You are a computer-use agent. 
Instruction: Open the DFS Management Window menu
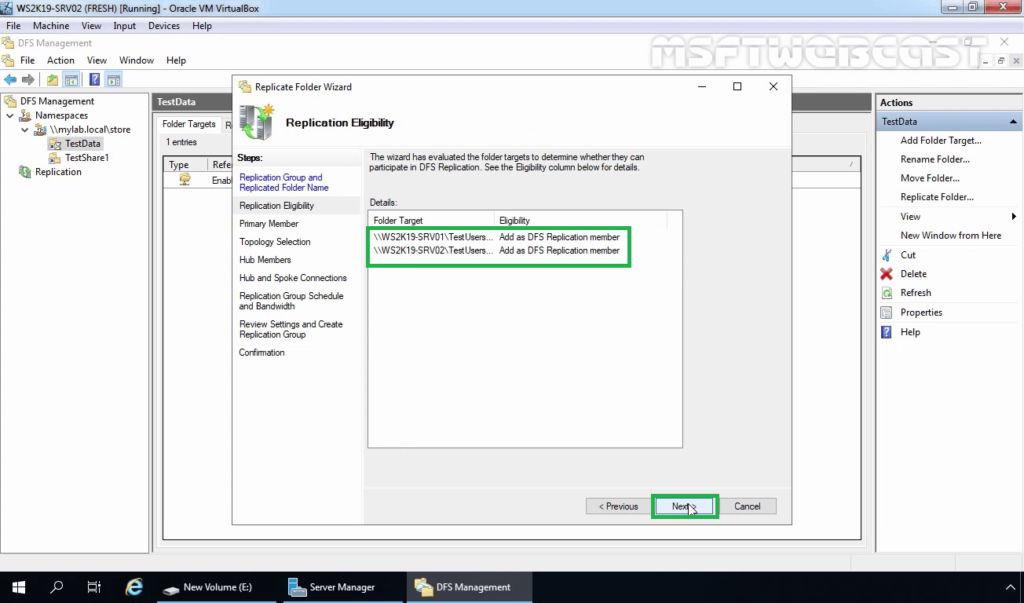(x=136, y=60)
